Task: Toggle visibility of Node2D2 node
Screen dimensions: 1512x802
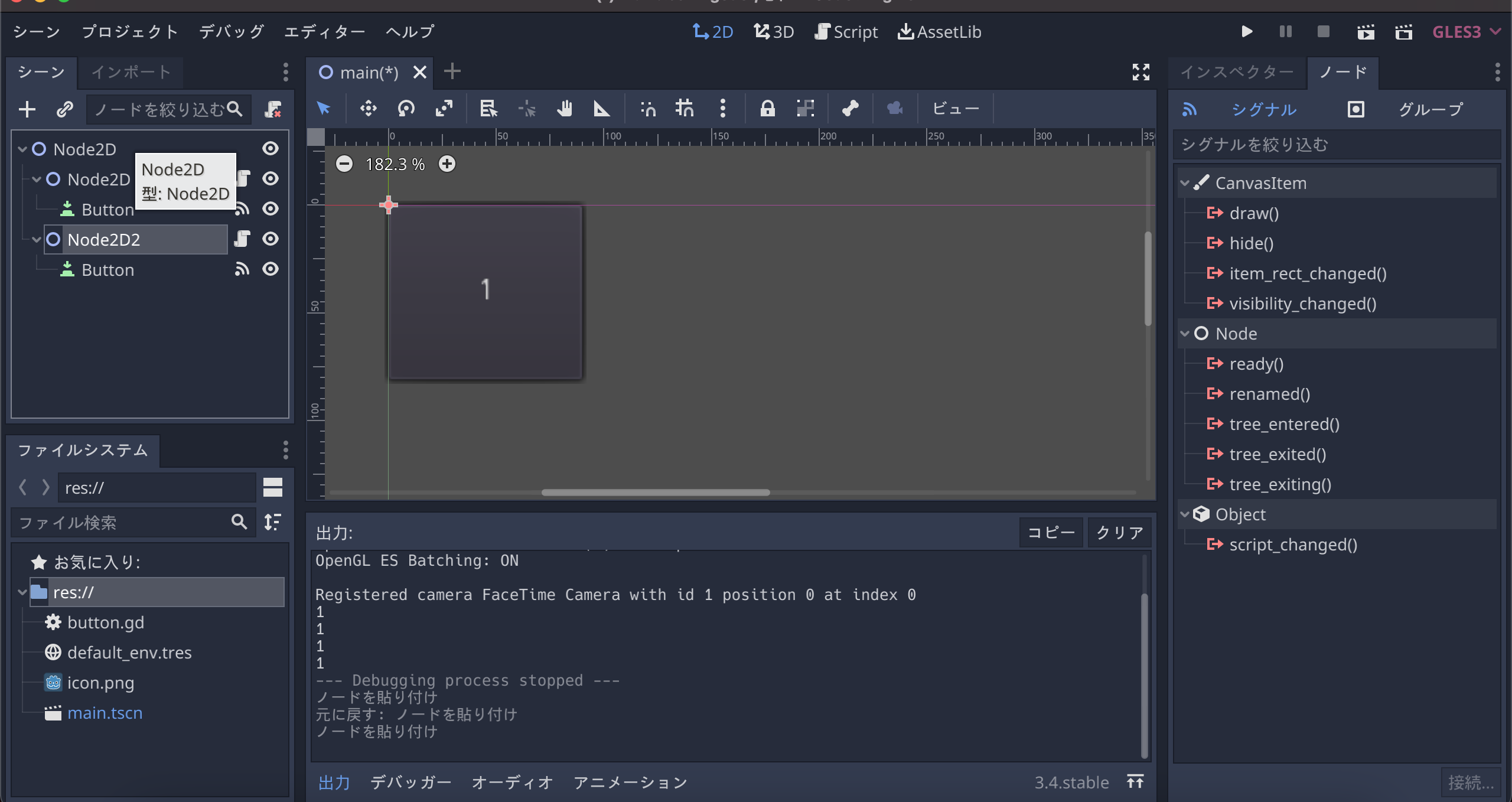Action: coord(271,239)
